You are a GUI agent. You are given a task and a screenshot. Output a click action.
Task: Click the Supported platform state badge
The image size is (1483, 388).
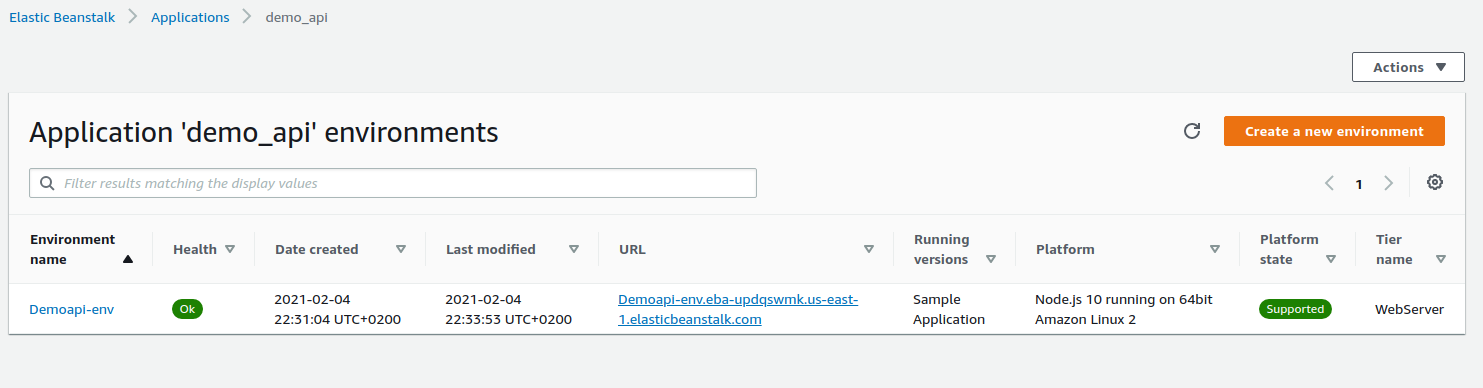[x=1295, y=309]
